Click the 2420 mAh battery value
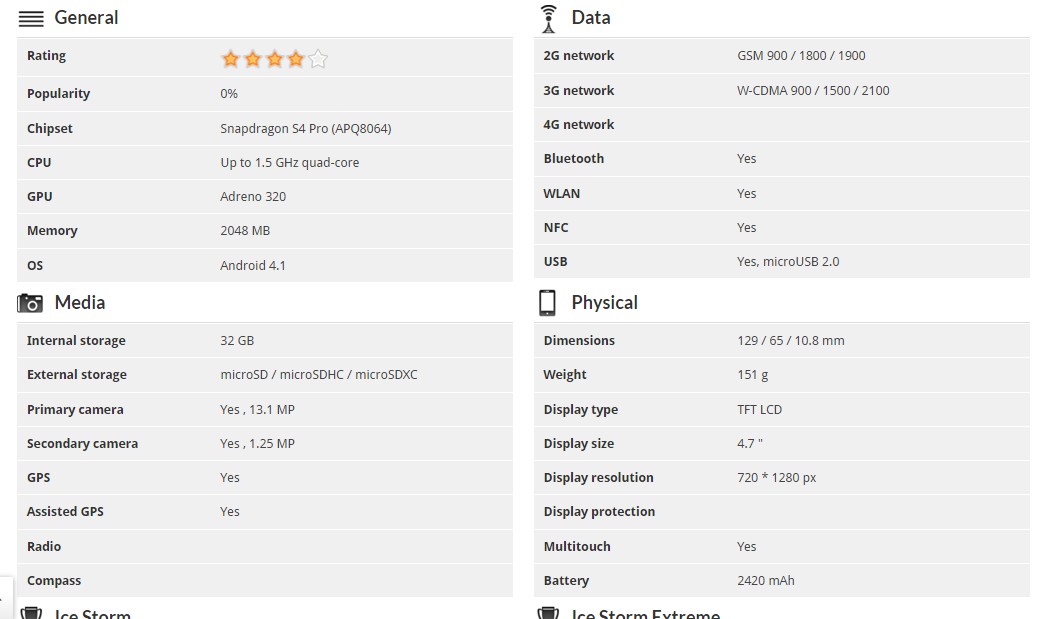 [766, 581]
